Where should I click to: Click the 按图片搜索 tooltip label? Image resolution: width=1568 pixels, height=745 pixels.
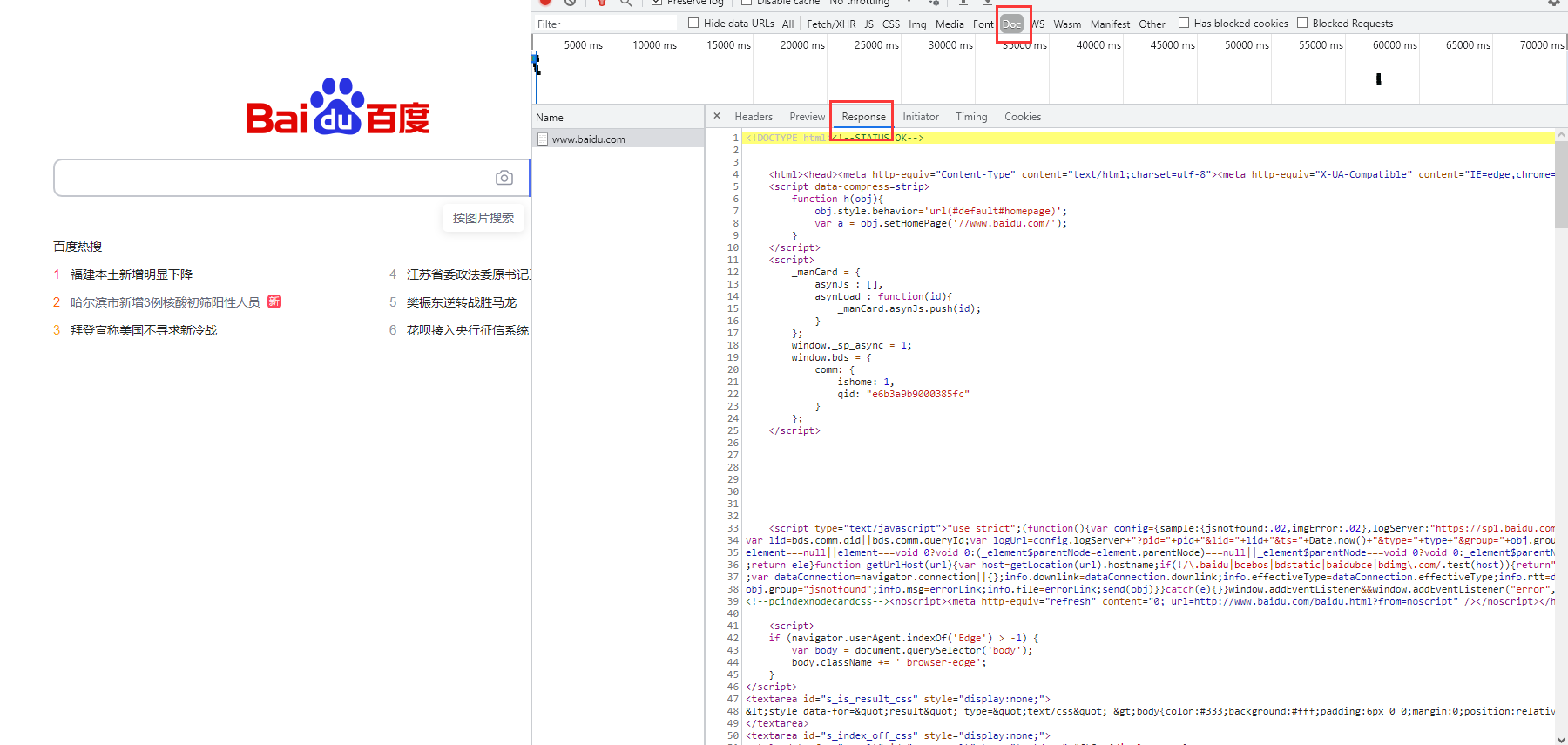tap(483, 218)
